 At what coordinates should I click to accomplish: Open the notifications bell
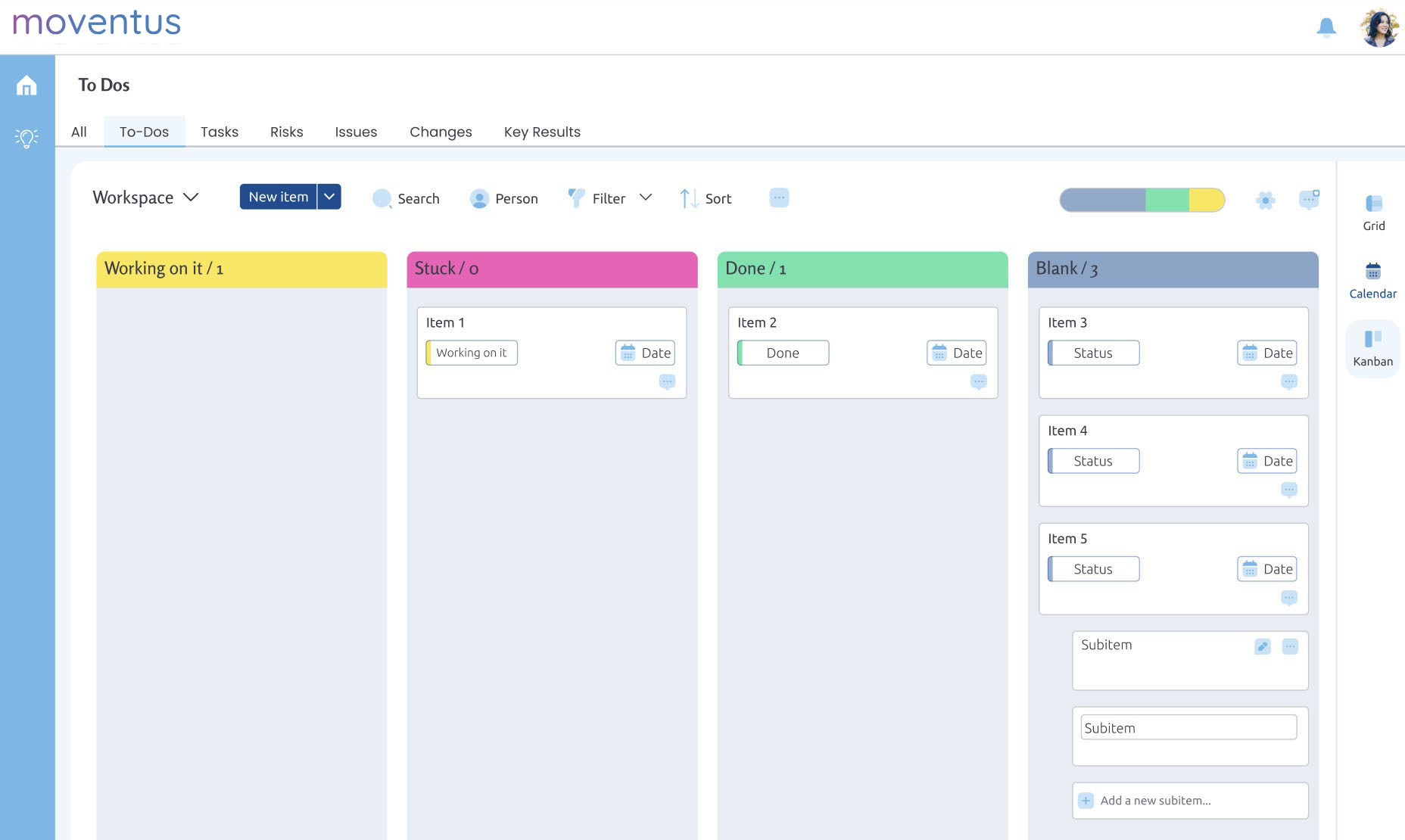click(x=1326, y=28)
